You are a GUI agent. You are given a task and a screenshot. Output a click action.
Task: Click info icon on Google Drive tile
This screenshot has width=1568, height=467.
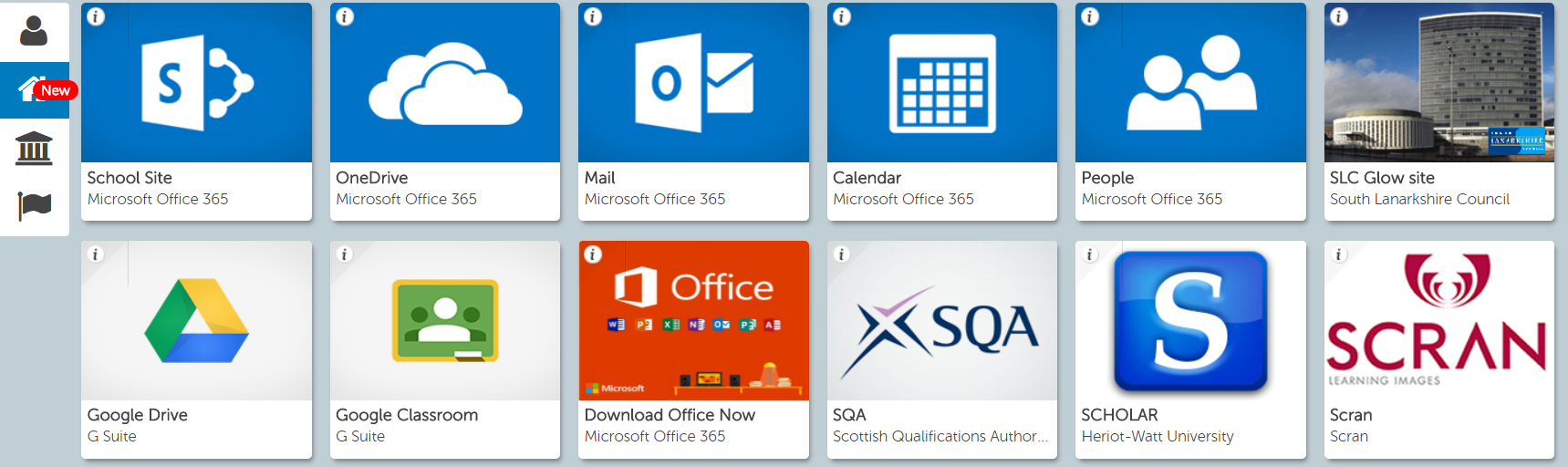[96, 254]
